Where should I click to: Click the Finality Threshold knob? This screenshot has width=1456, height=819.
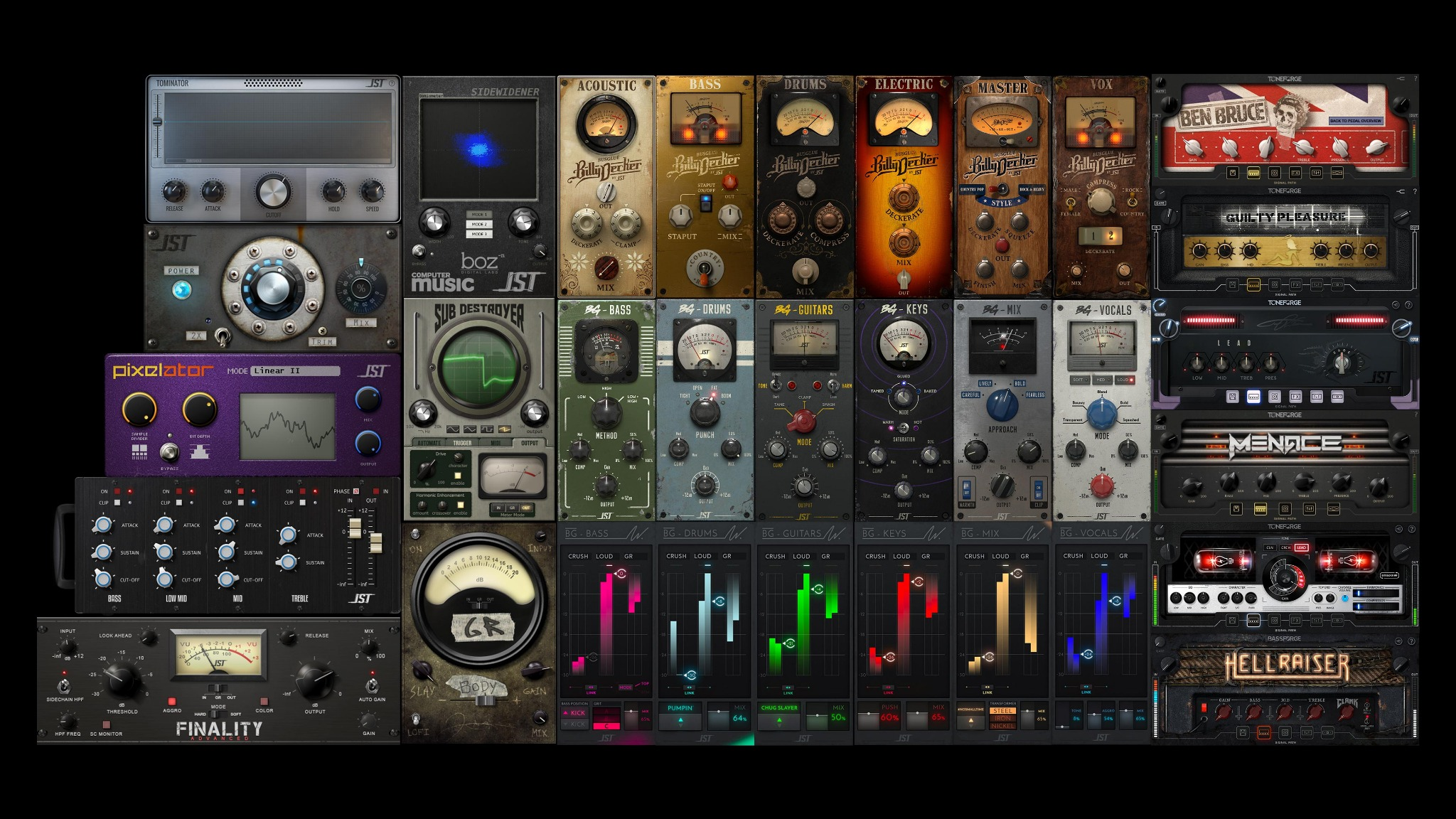tap(122, 680)
